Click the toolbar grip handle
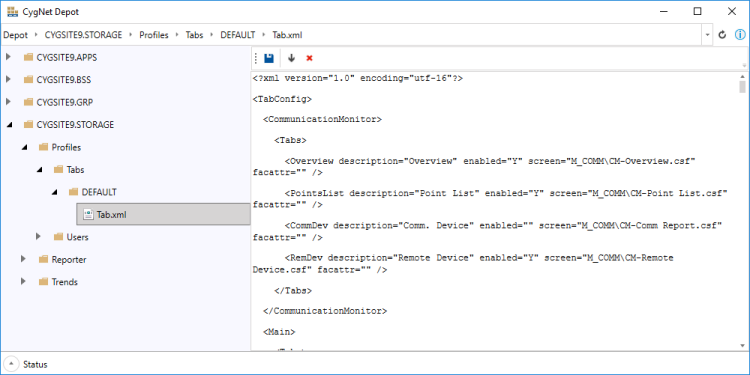This screenshot has width=750, height=375. click(256, 58)
